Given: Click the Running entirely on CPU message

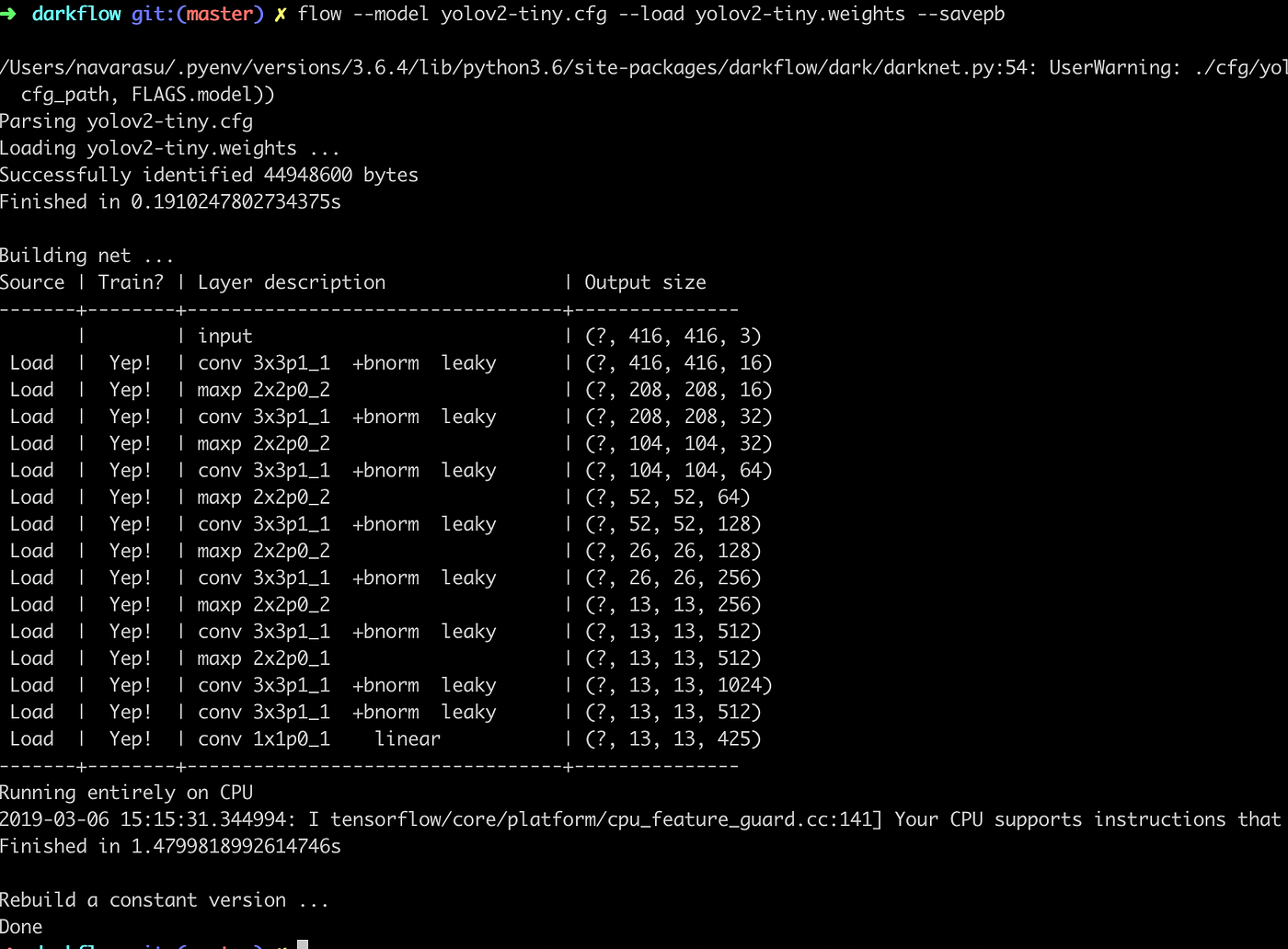Looking at the screenshot, I should pos(127,792).
